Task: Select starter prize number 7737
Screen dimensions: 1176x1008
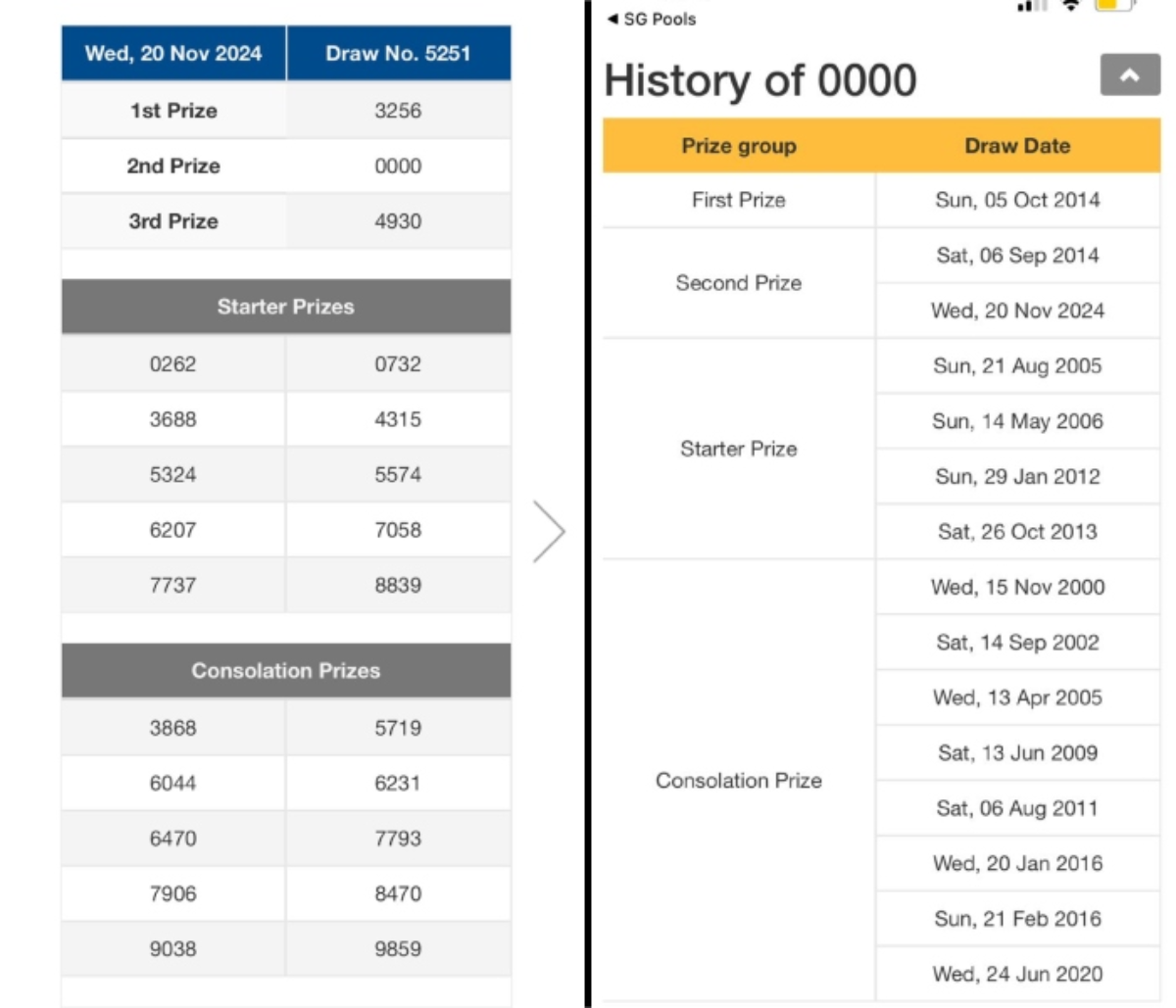Action: [173, 585]
